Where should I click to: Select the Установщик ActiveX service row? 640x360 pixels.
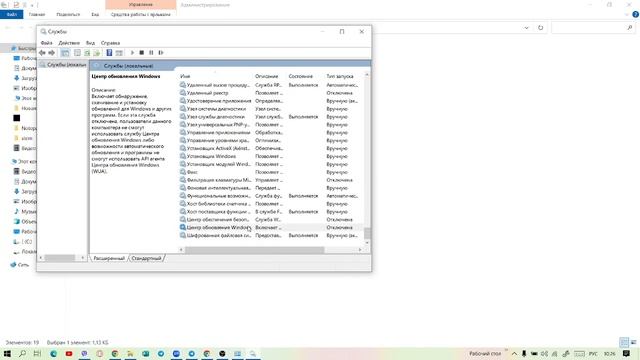271,148
